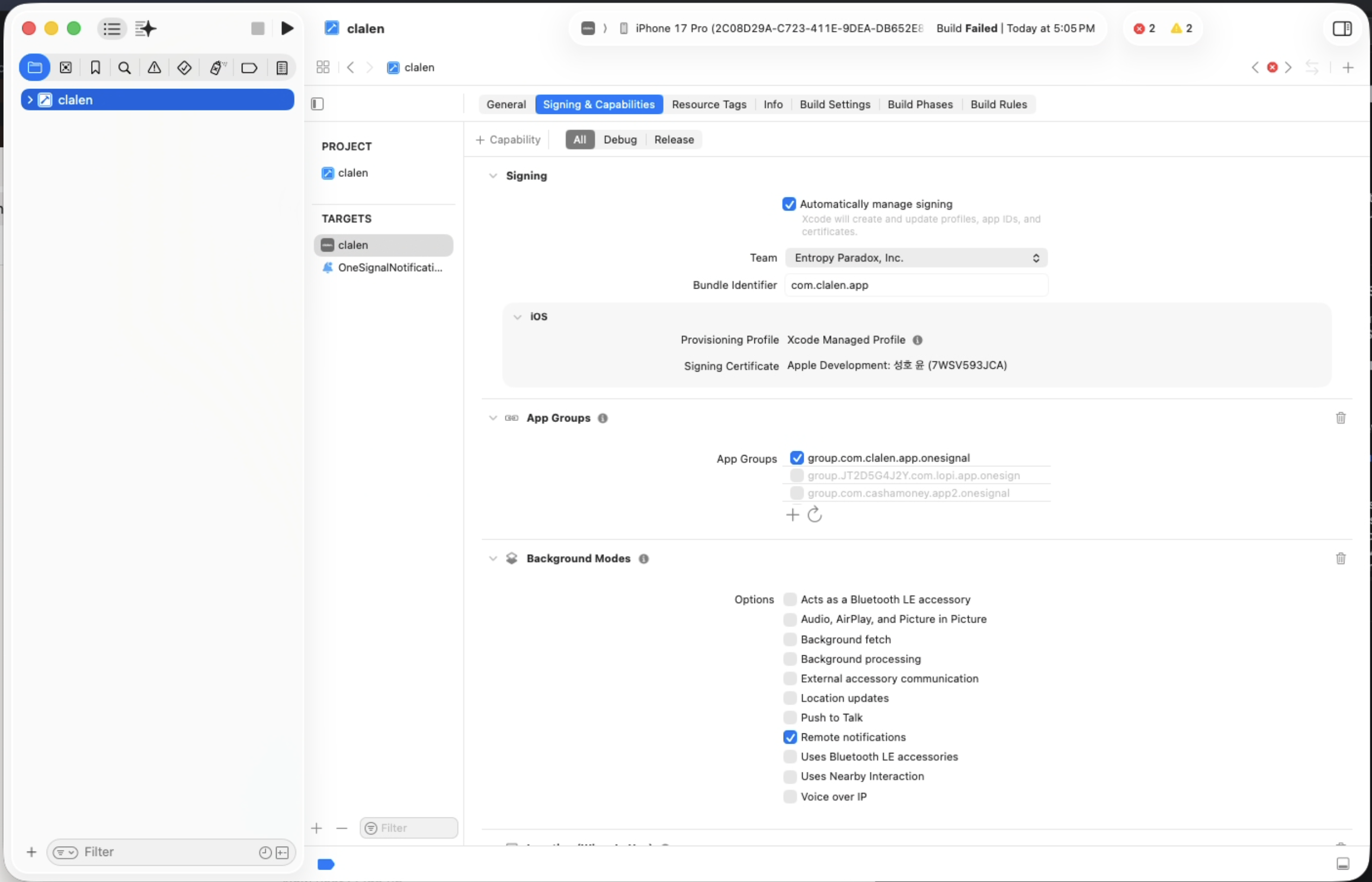Collapse the Signing section
1372x882 pixels.
tap(492, 175)
